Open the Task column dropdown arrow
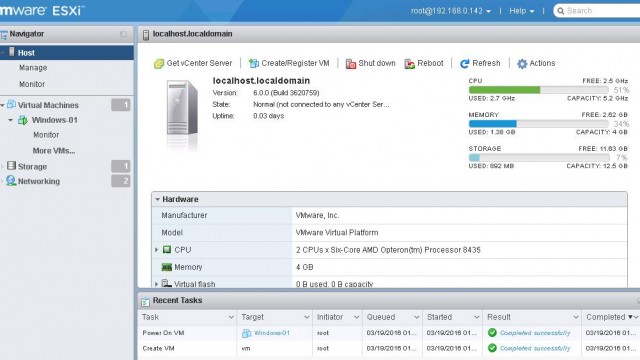The width and height of the screenshot is (640, 360). tap(231, 317)
